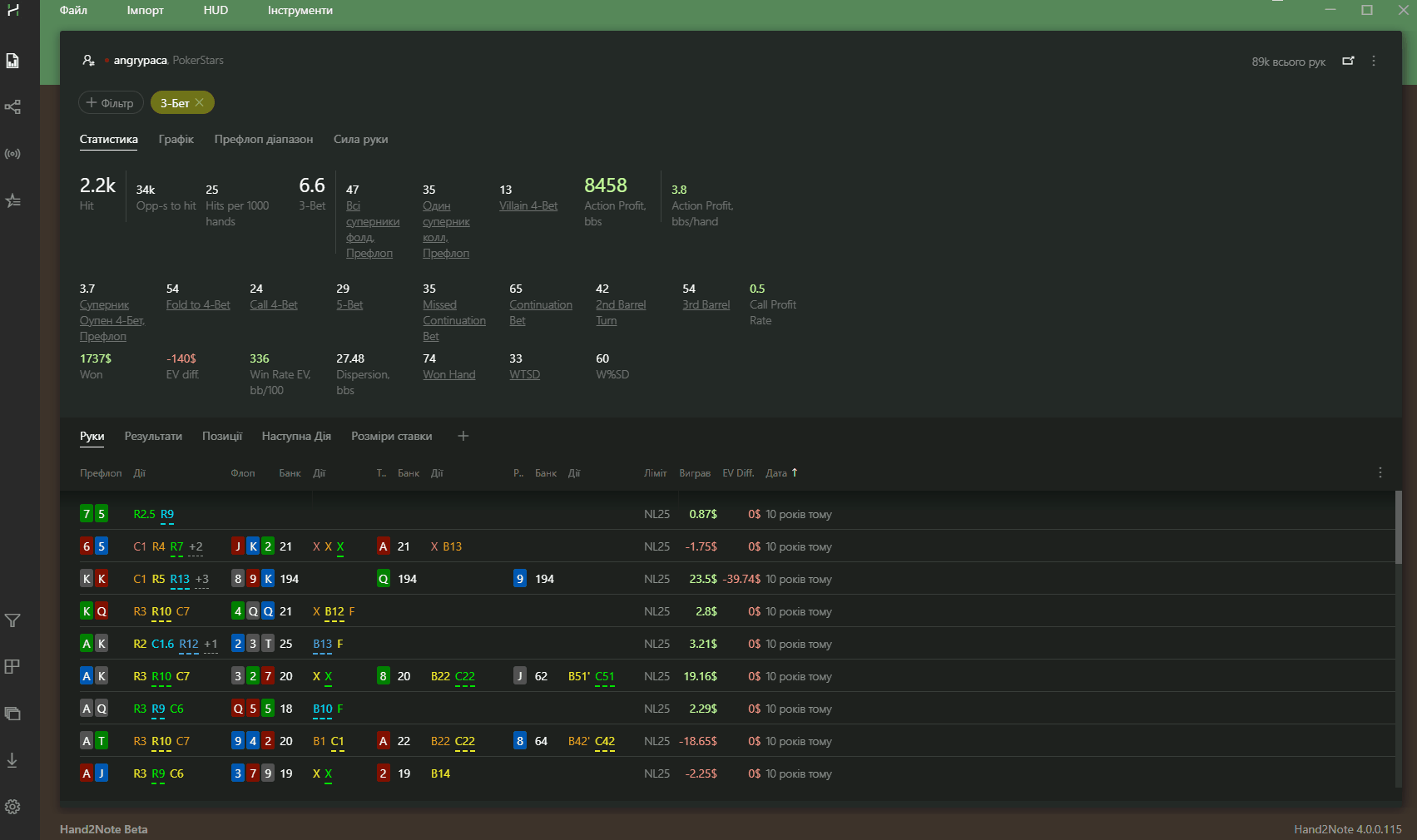Add a new Фільтр
This screenshot has width=1417, height=840.
[111, 102]
